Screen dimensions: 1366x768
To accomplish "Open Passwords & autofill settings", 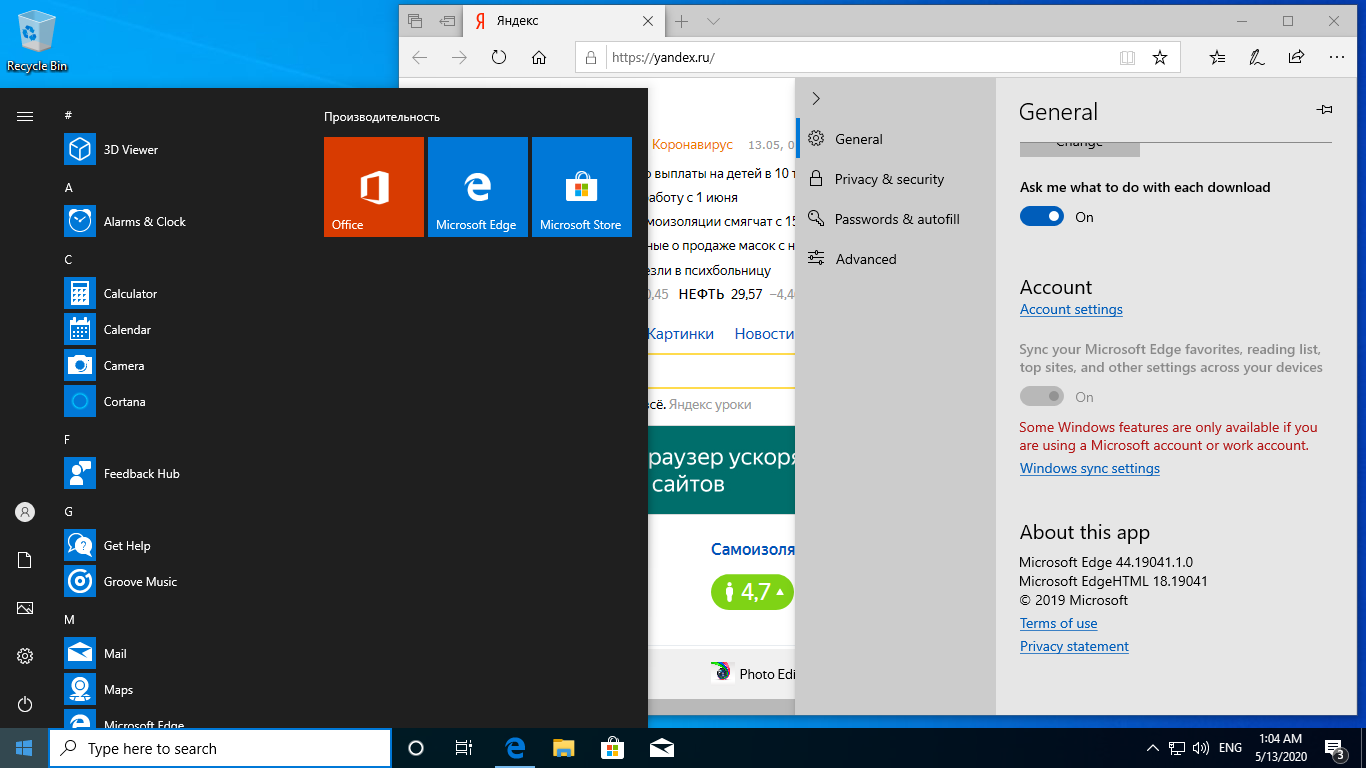I will click(x=896, y=219).
